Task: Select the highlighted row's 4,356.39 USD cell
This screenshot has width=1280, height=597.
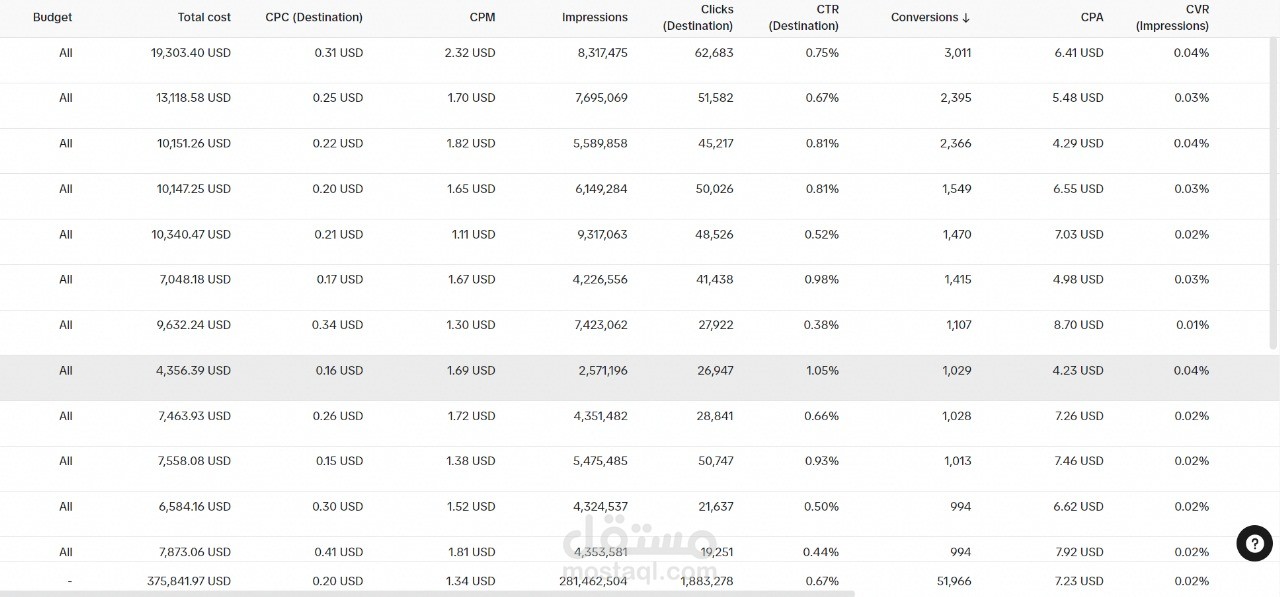Action: [x=194, y=371]
